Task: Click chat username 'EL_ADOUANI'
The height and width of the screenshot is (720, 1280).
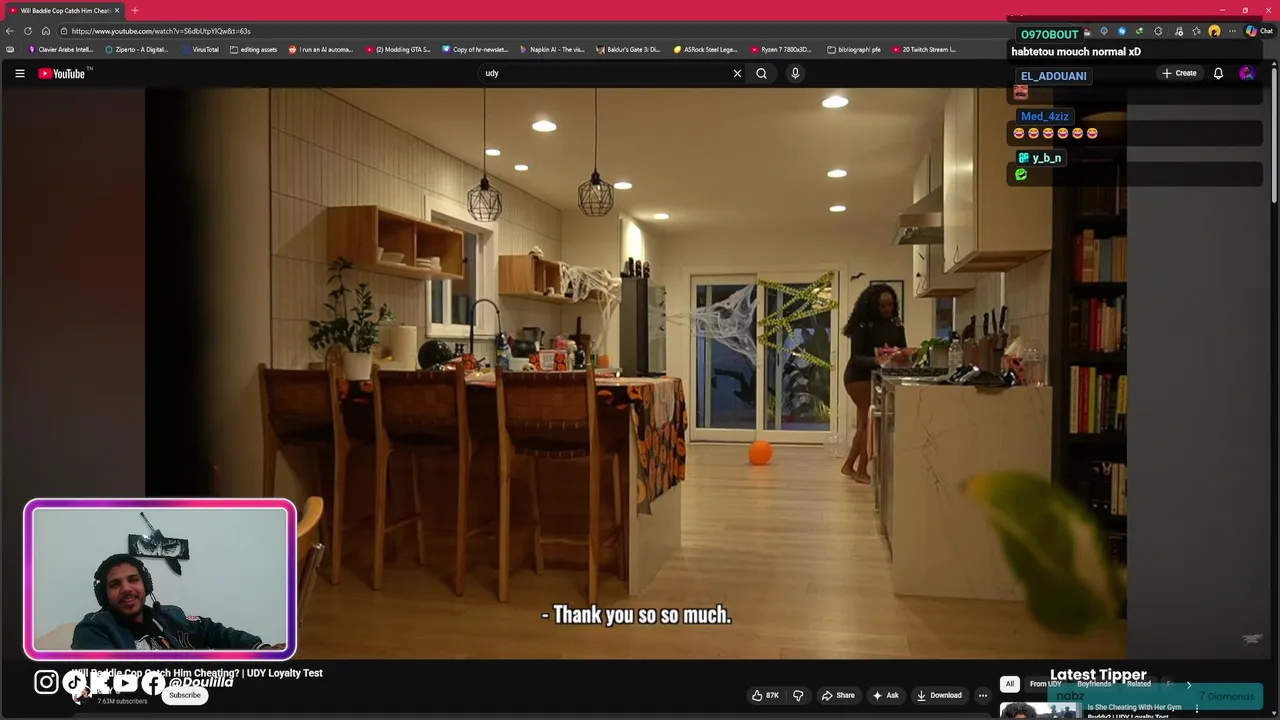Action: [x=1053, y=76]
